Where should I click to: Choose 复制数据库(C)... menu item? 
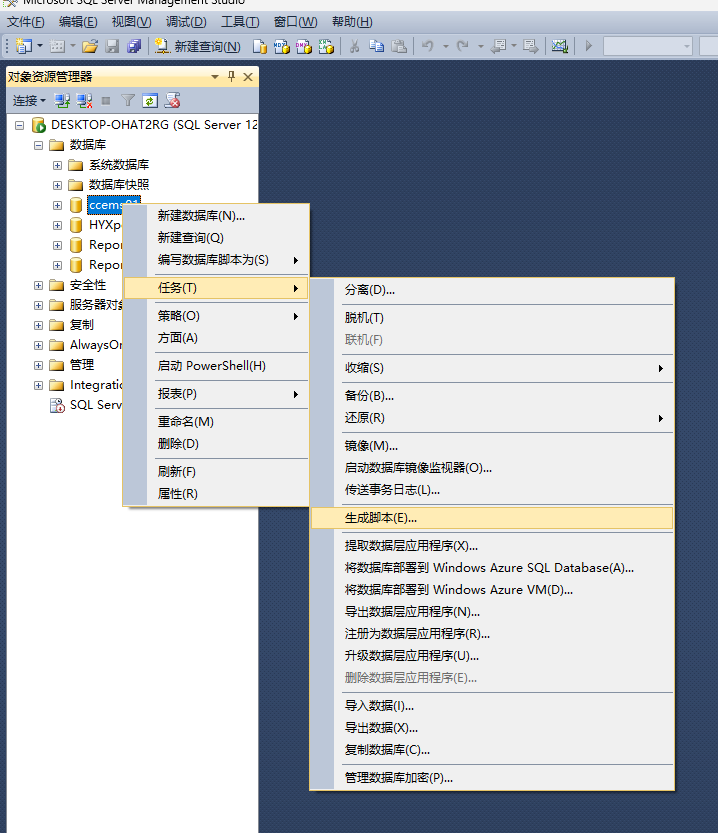click(x=492, y=750)
